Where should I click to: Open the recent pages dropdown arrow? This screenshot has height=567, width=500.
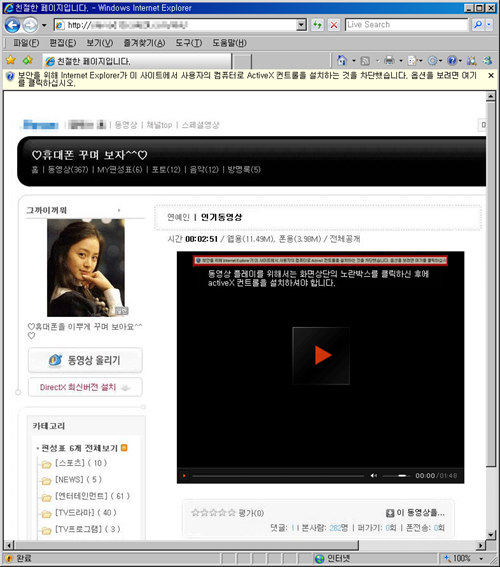click(44, 25)
